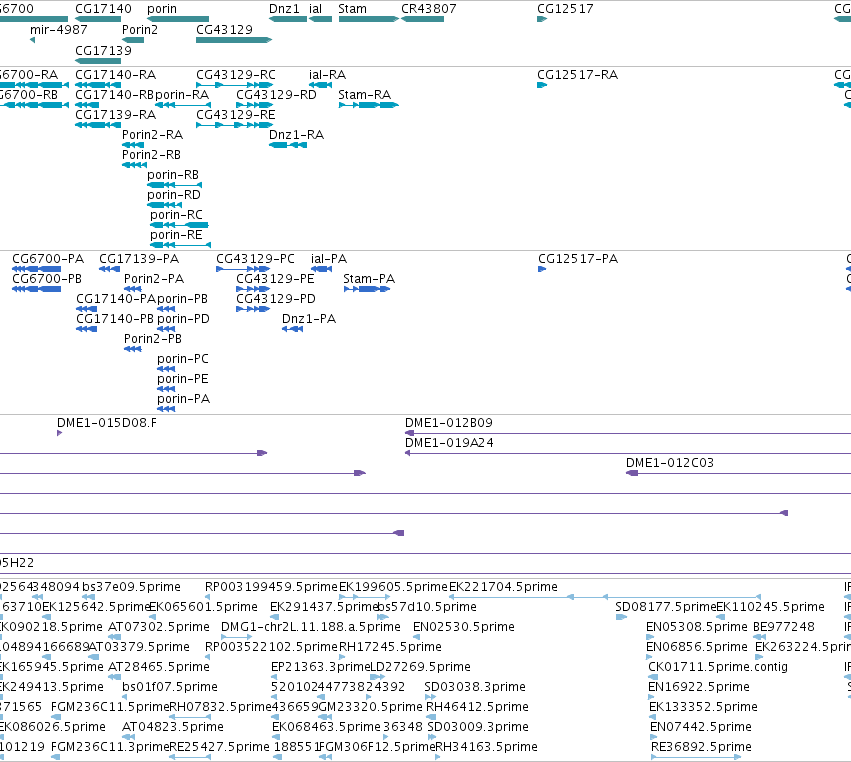Screen dimensions: 851x762
Task: Click the 'ial' gene label
Action: tap(315, 9)
